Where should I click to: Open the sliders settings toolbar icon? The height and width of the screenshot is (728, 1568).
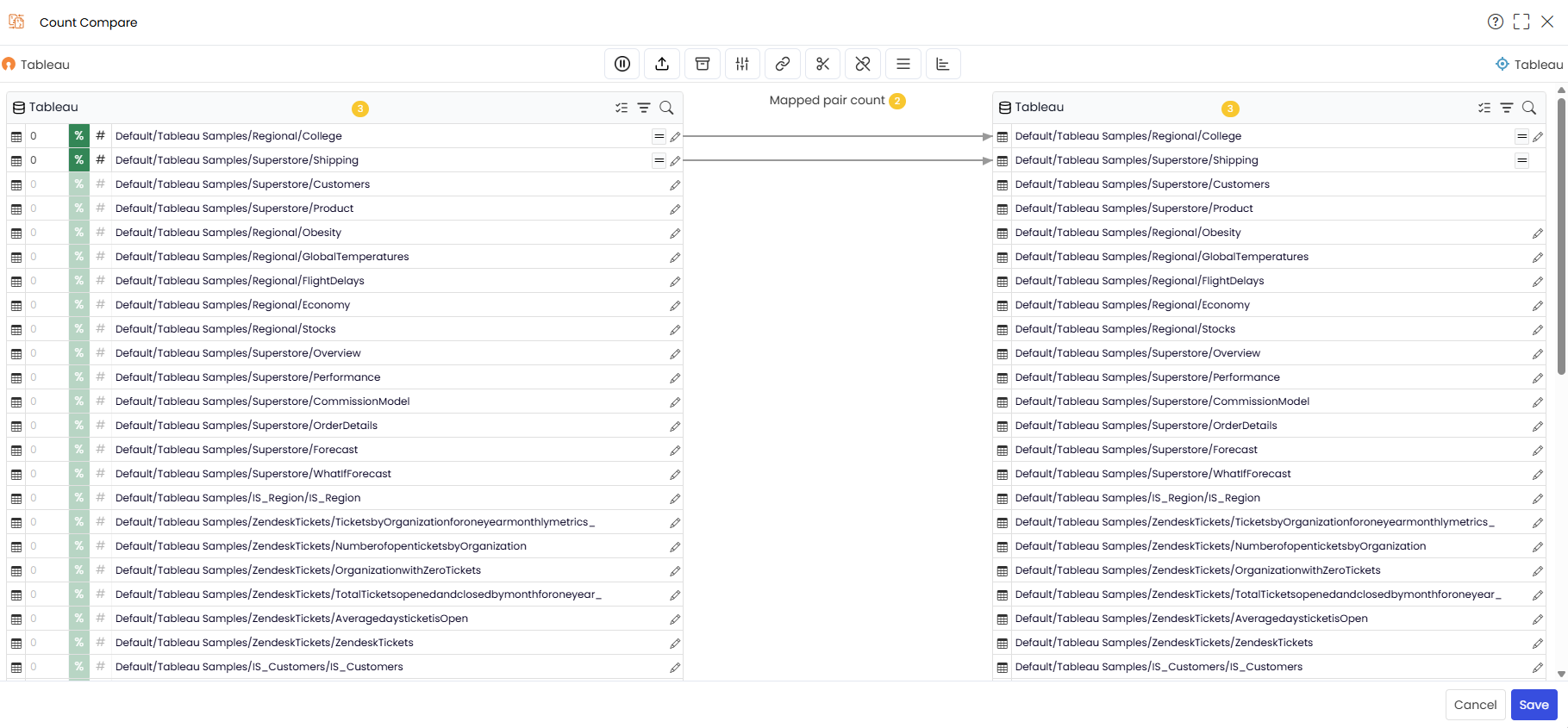pyautogui.click(x=742, y=64)
